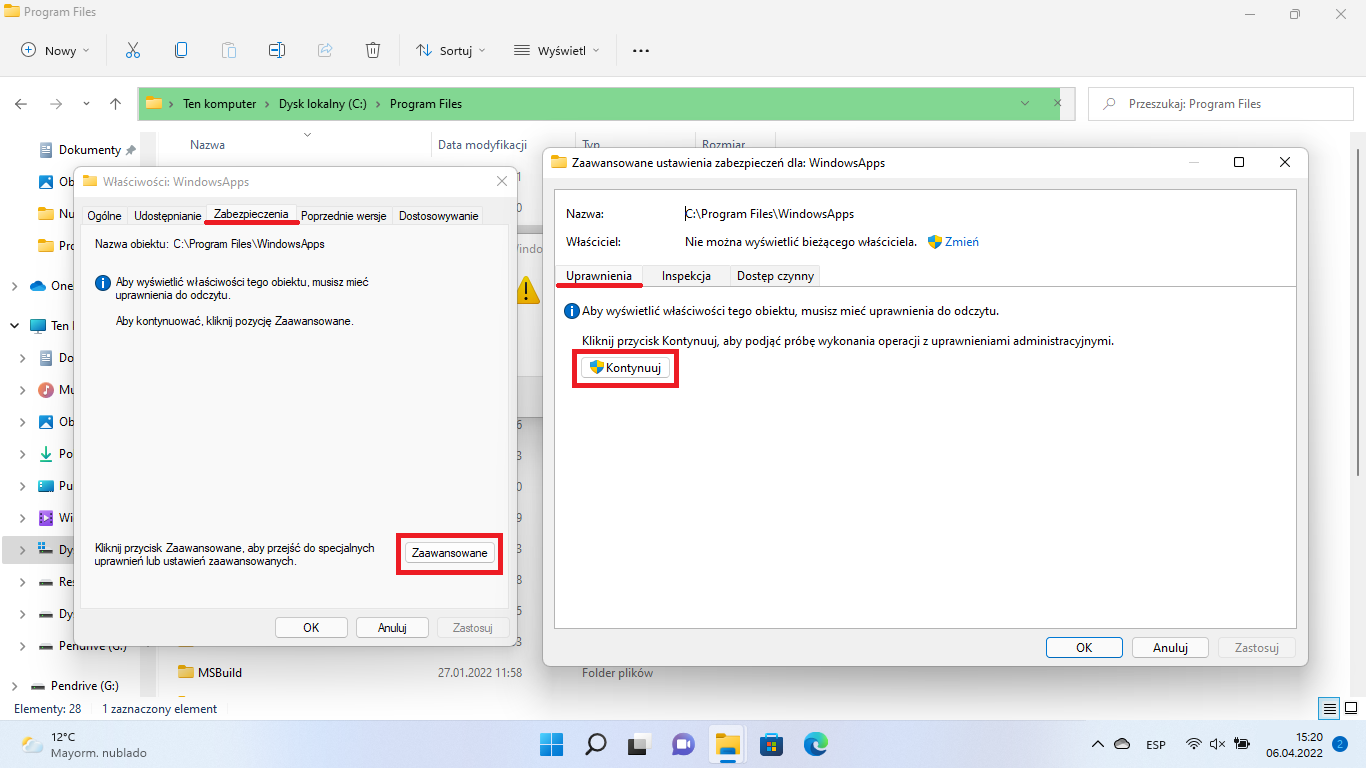Click OK in the Właściwości dialog
Viewport: 1366px width, 768px height.
(x=311, y=628)
